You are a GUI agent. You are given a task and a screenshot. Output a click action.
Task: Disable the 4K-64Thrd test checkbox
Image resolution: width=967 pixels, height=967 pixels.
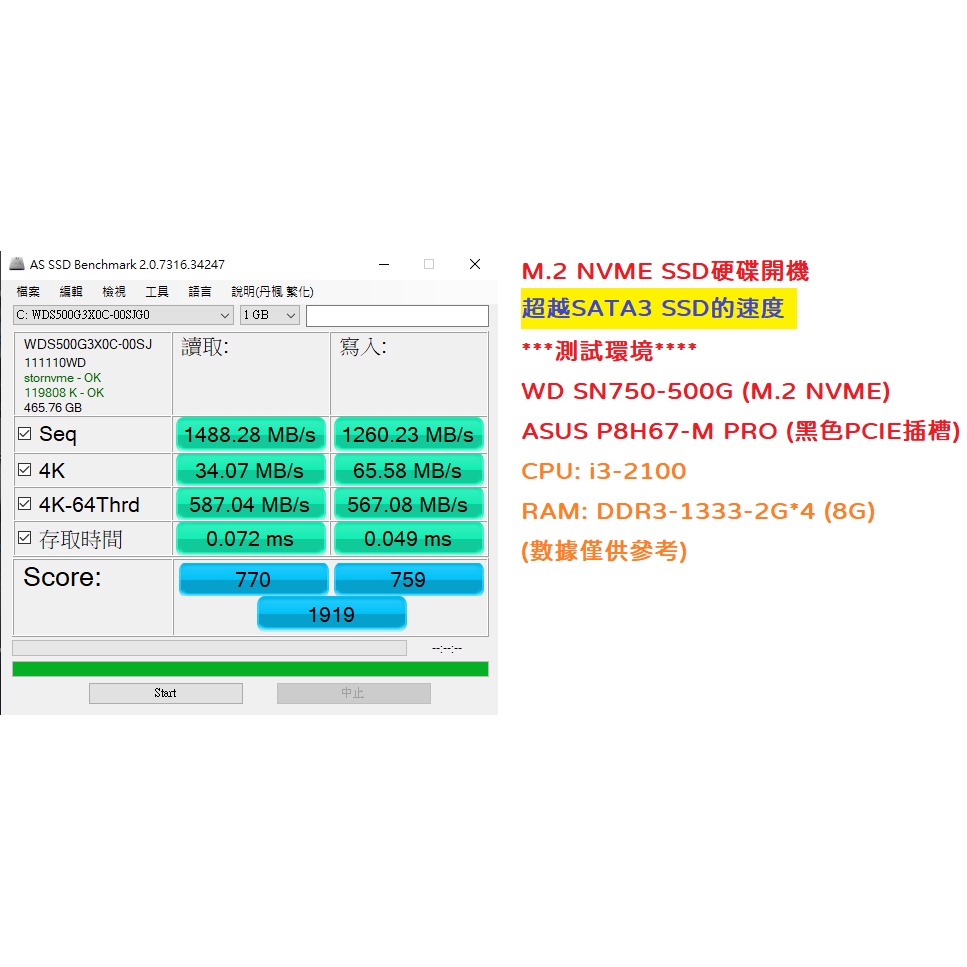[x=24, y=504]
